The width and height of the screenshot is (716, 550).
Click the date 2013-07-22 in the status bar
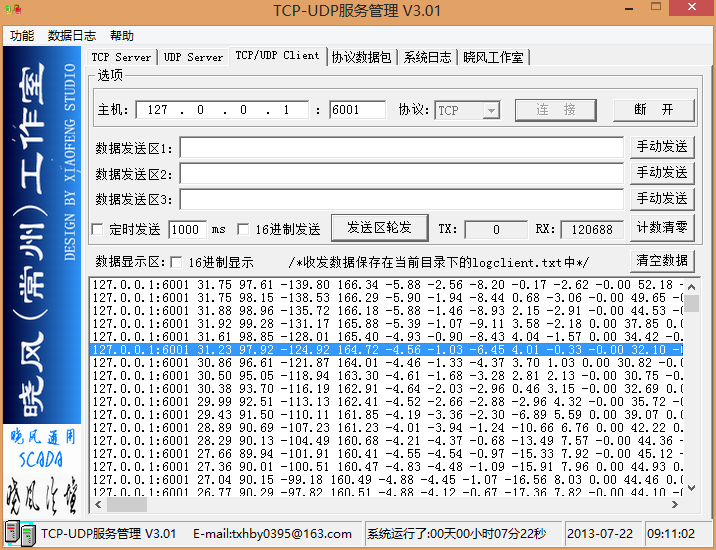pyautogui.click(x=600, y=534)
